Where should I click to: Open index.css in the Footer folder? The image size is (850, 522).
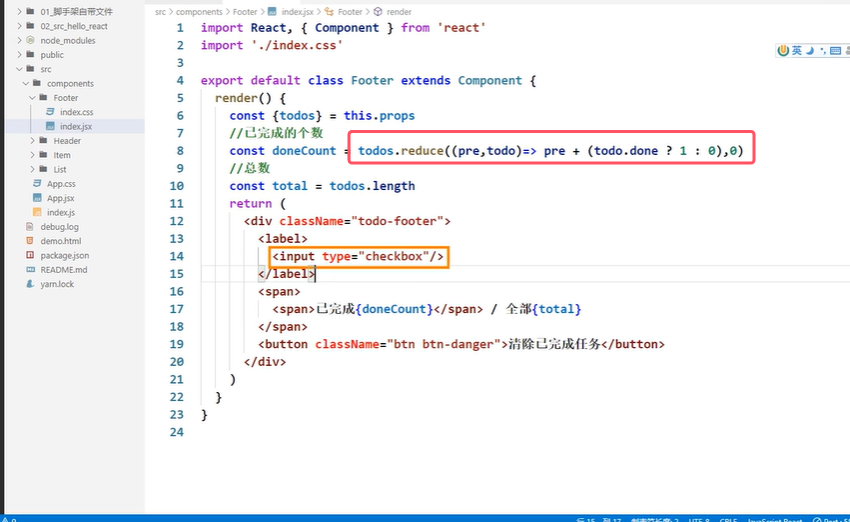click(x=76, y=112)
